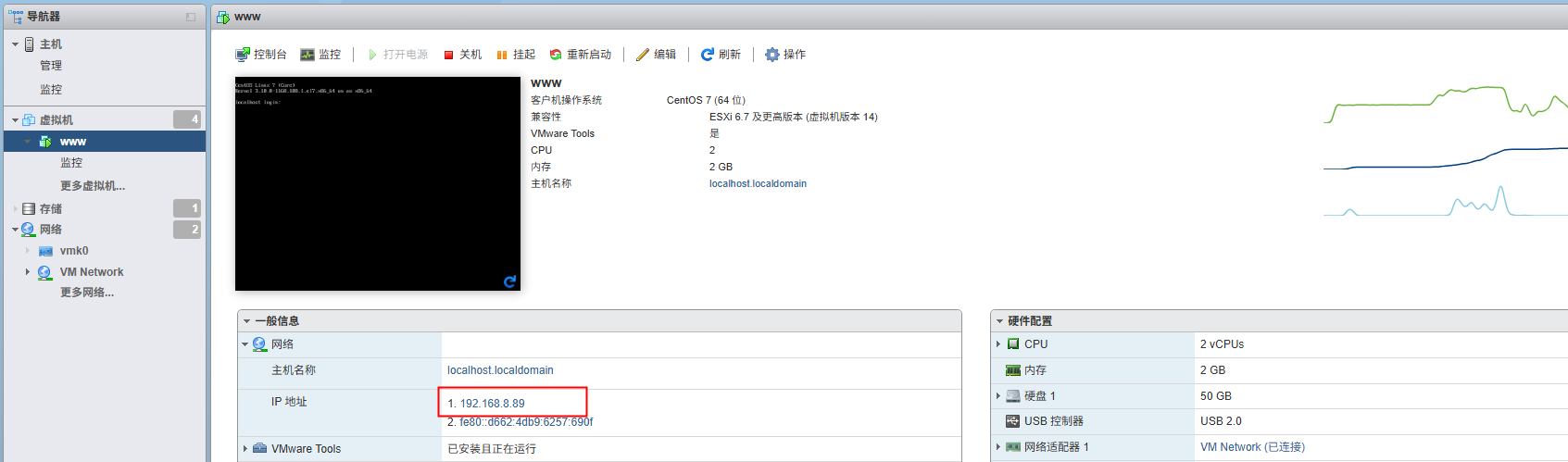Expand the VM Network tree arrow

tap(28, 272)
